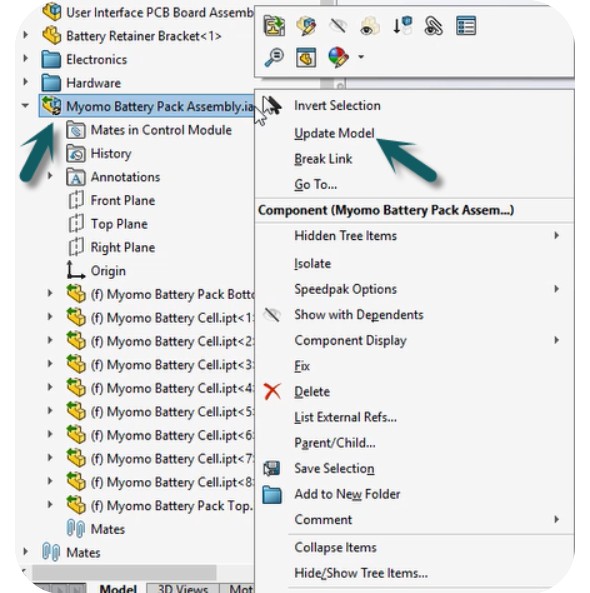
Task: Select Parent/Child... menu entry
Action: pos(335,443)
